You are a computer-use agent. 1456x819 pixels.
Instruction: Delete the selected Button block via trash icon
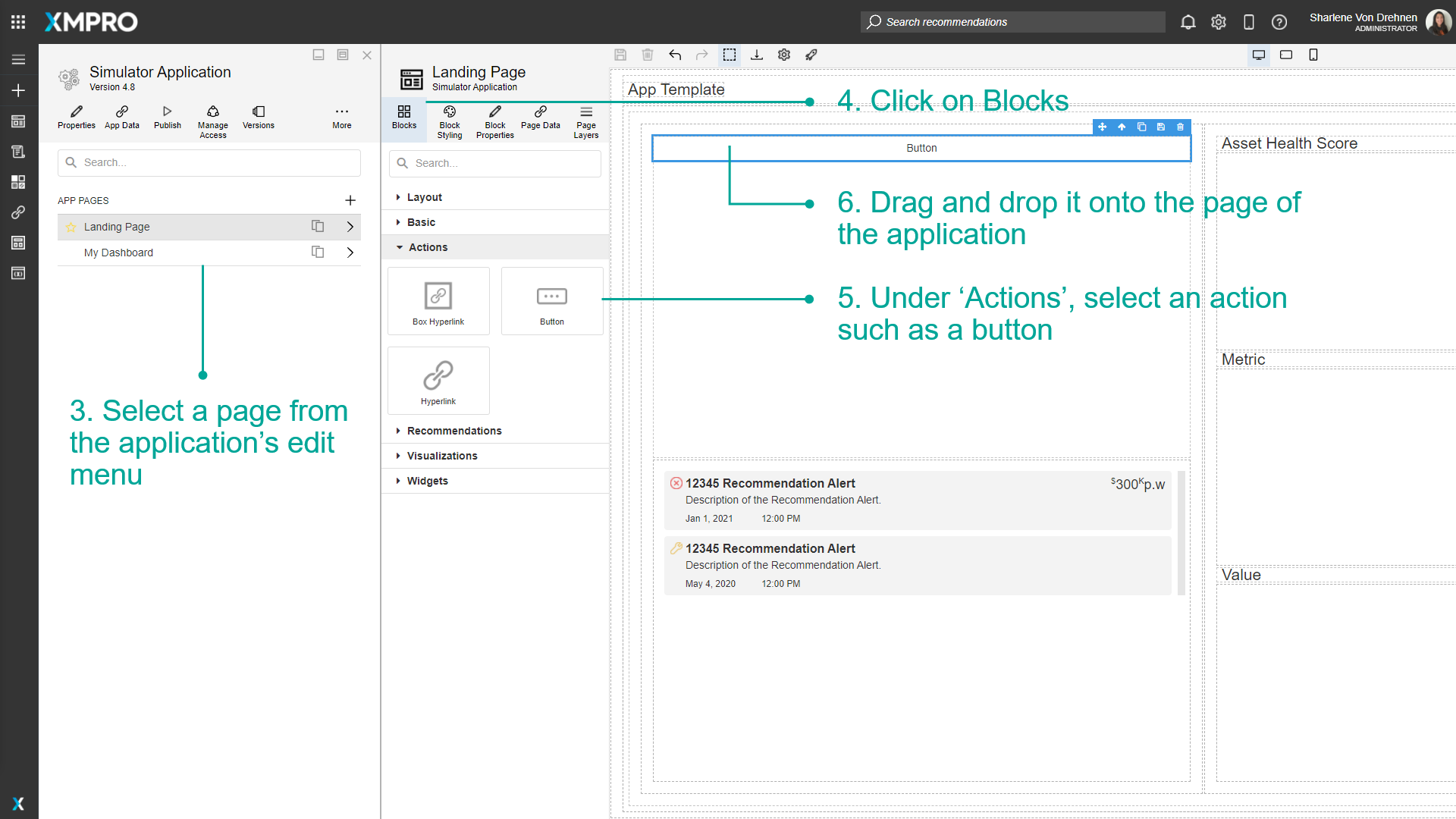1180,127
